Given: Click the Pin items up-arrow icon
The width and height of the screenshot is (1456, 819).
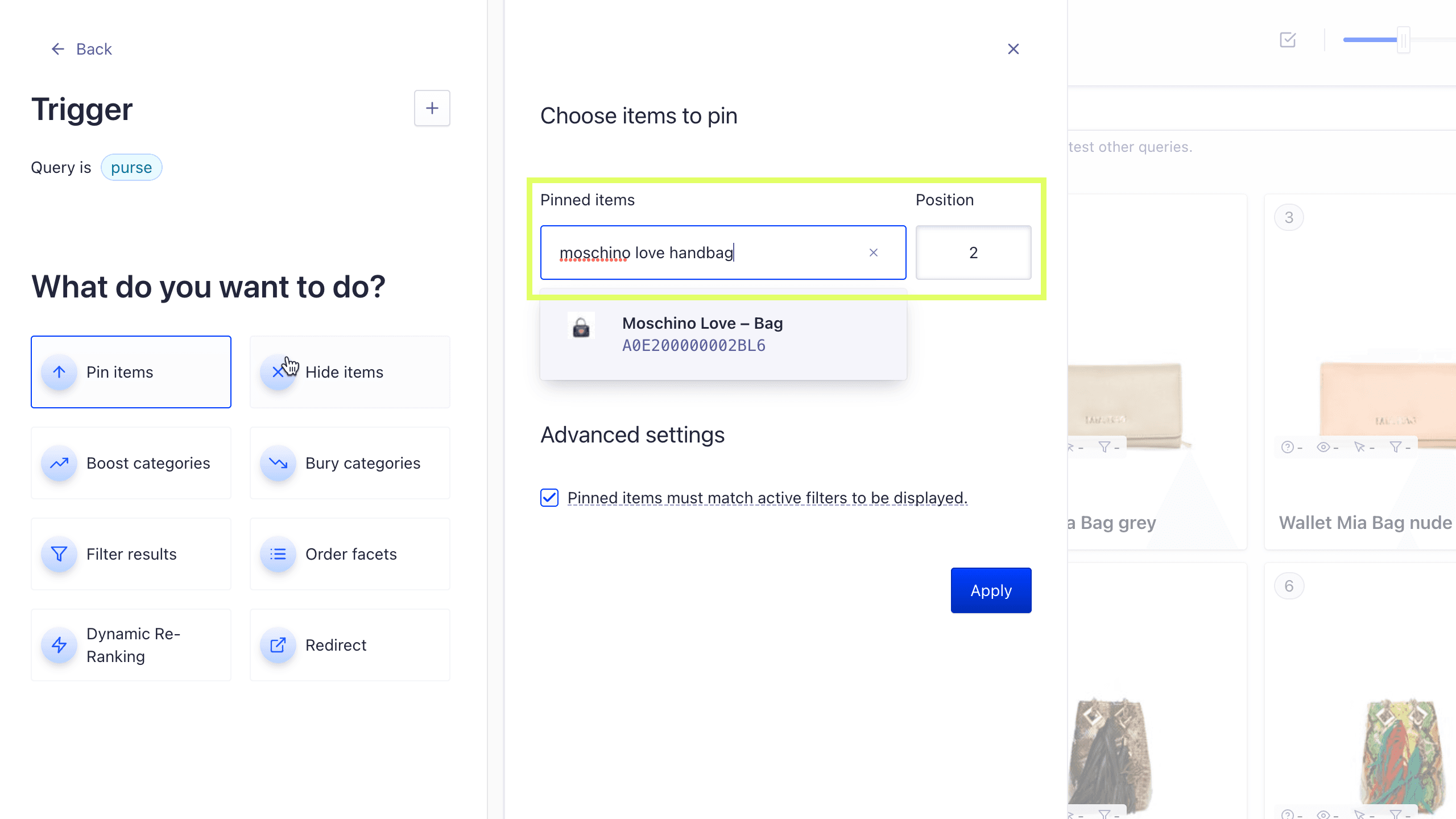Looking at the screenshot, I should tap(59, 372).
